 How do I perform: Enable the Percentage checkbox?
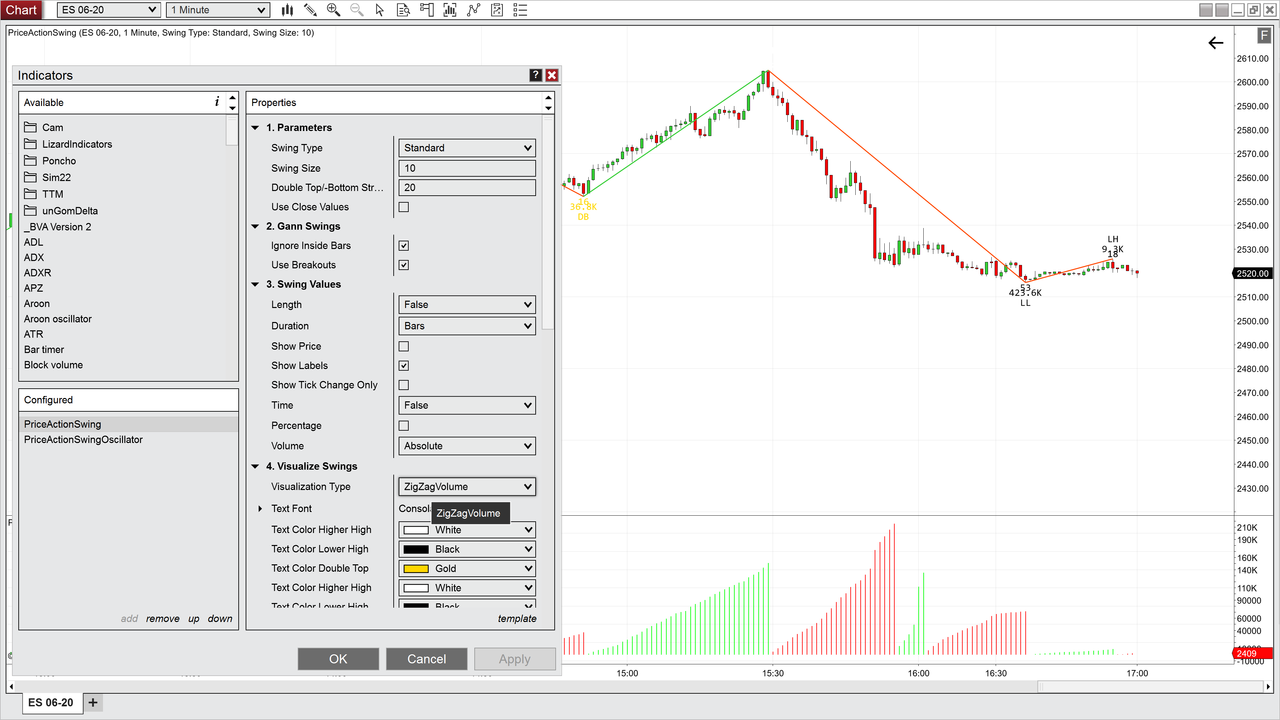coord(404,426)
